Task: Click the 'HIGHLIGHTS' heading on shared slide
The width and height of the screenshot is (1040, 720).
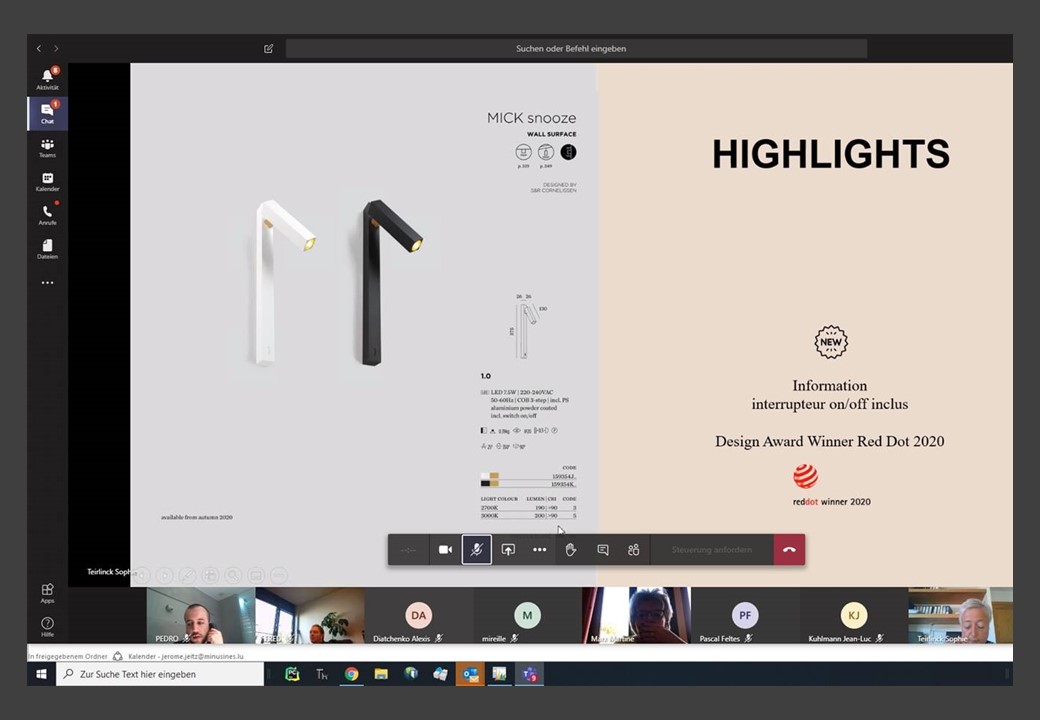Action: click(830, 154)
